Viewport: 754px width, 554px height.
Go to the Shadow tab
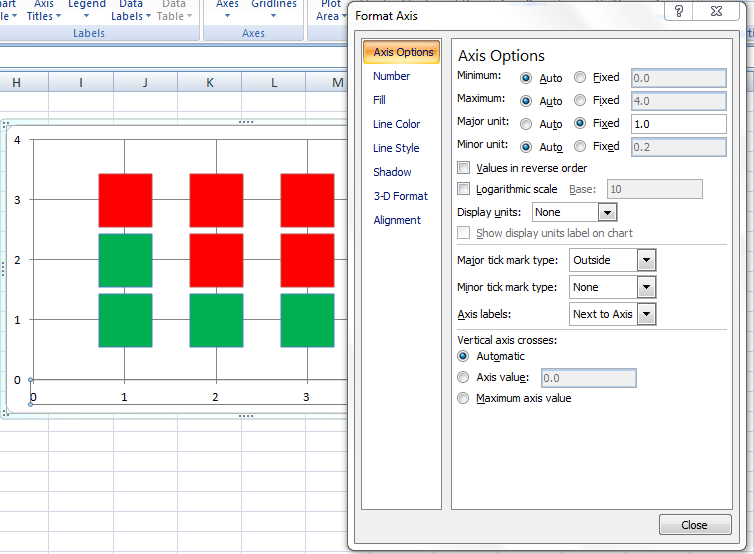pyautogui.click(x=392, y=172)
